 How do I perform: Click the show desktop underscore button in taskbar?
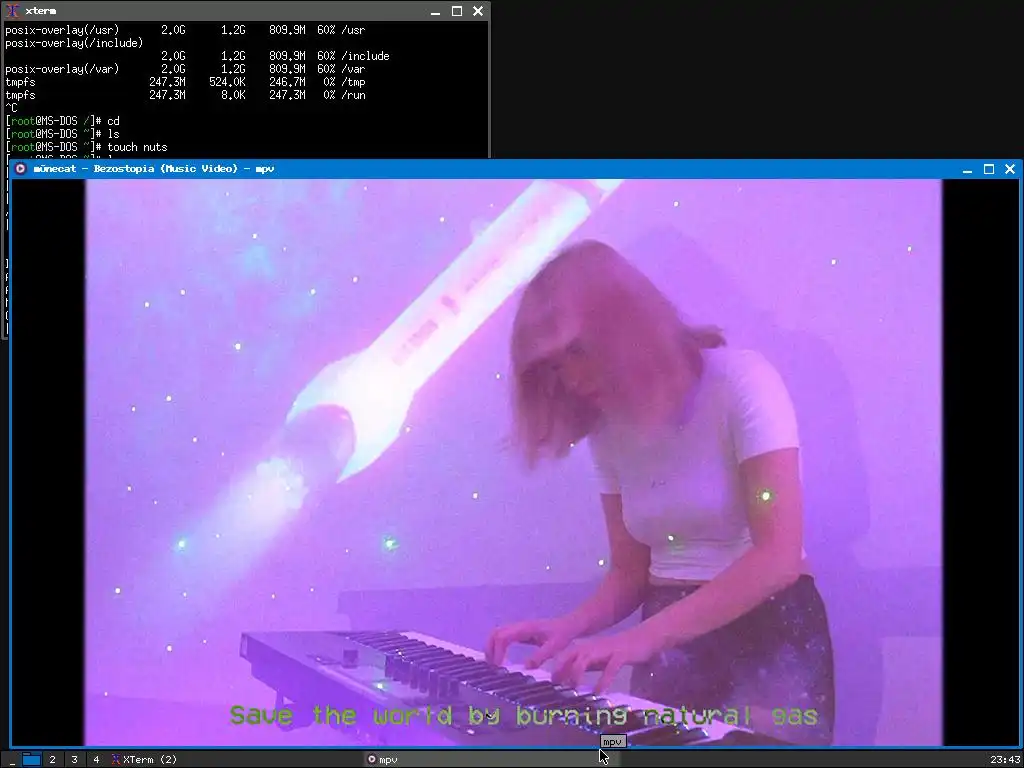click(x=11, y=760)
